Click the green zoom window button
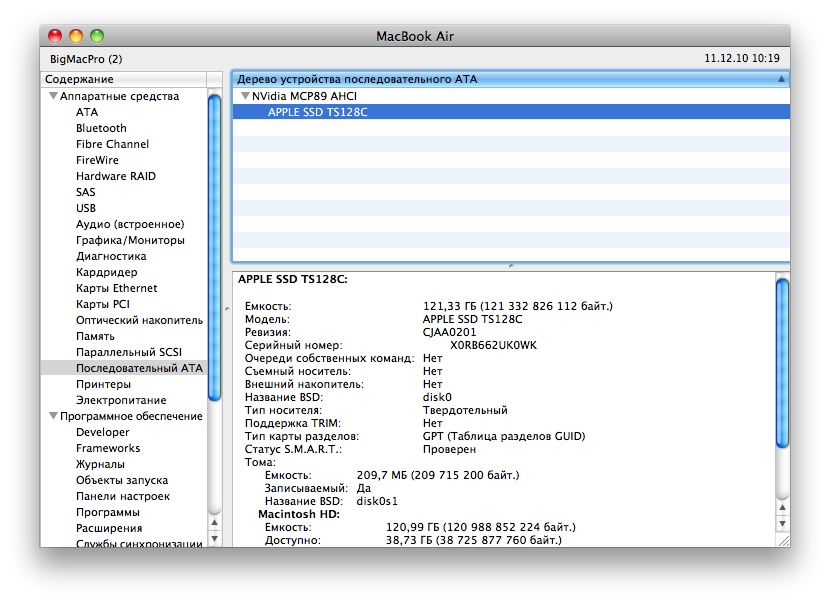 pos(97,36)
